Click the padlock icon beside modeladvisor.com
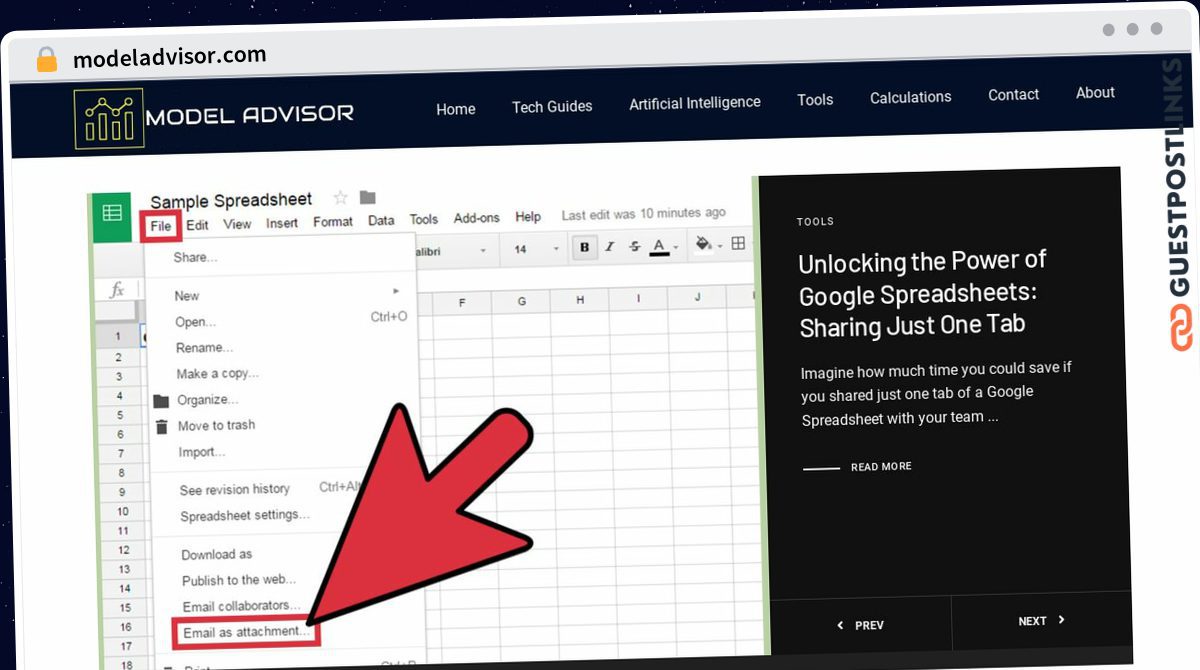Screen dimensions: 1200x670 tap(46, 59)
